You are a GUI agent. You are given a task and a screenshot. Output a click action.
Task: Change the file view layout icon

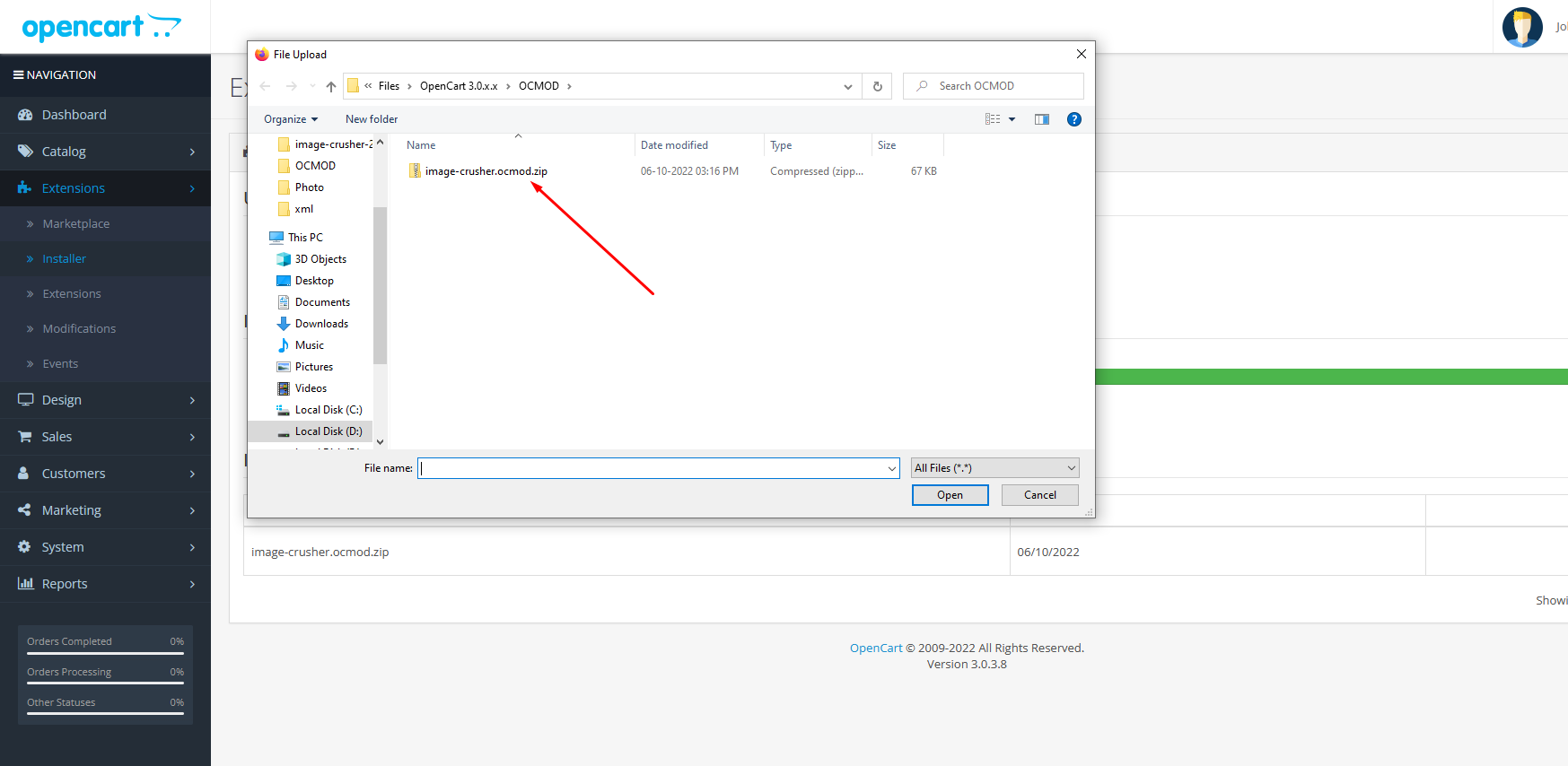click(x=993, y=119)
